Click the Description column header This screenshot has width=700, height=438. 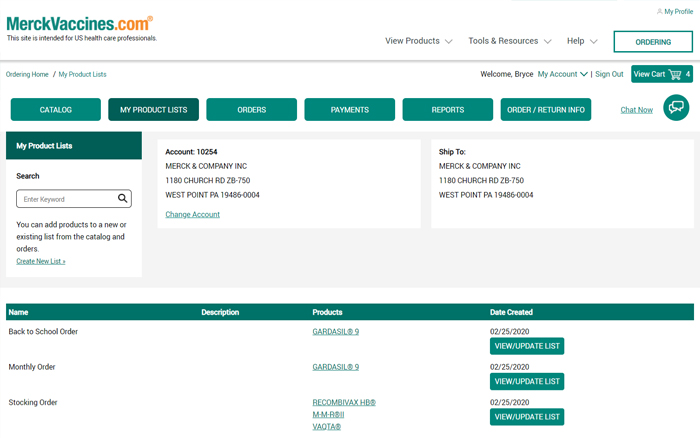coord(220,312)
